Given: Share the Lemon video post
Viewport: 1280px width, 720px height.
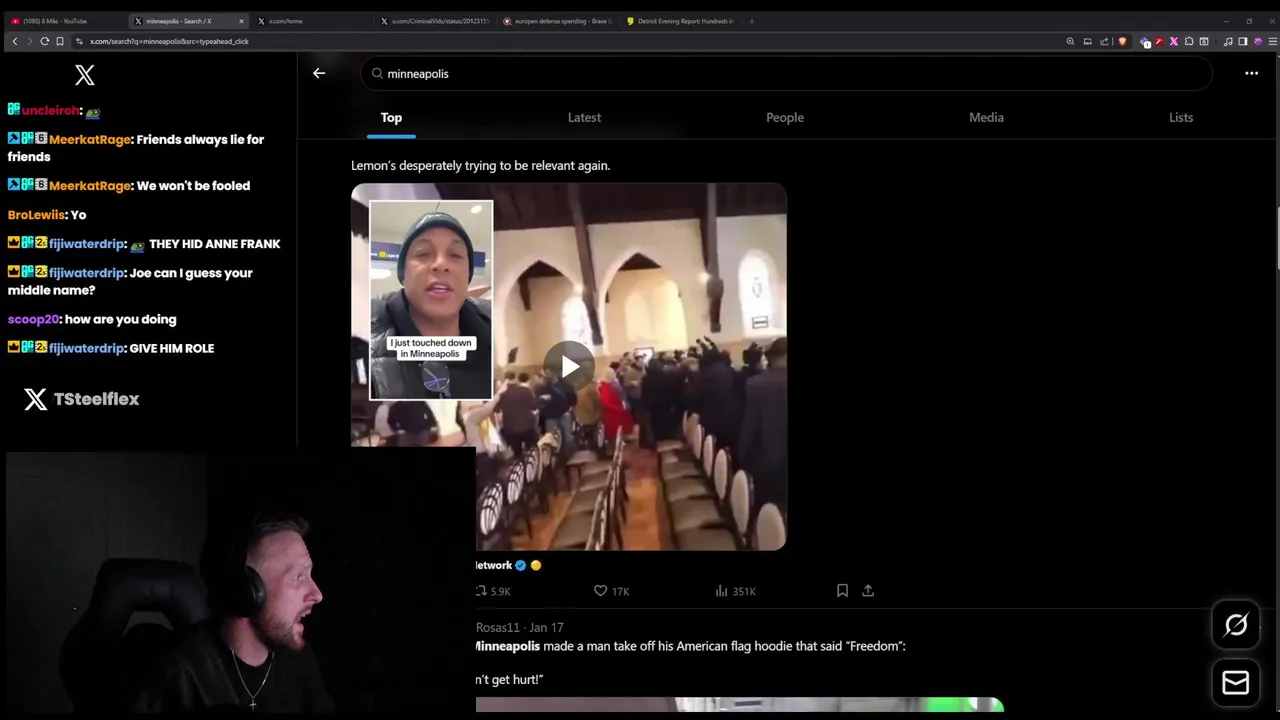Looking at the screenshot, I should [868, 591].
